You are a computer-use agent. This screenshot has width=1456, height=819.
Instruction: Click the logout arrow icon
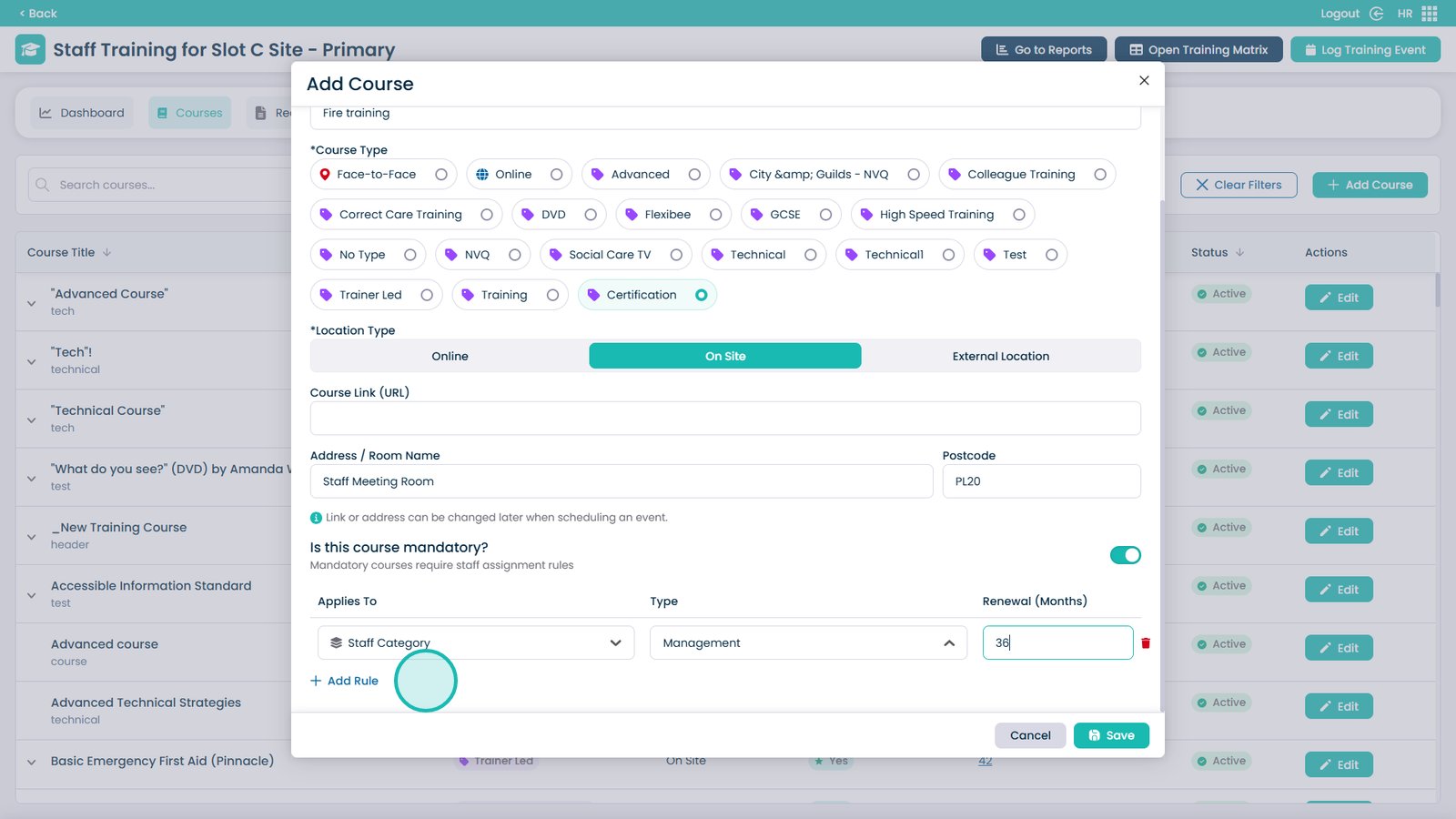pyautogui.click(x=1376, y=14)
